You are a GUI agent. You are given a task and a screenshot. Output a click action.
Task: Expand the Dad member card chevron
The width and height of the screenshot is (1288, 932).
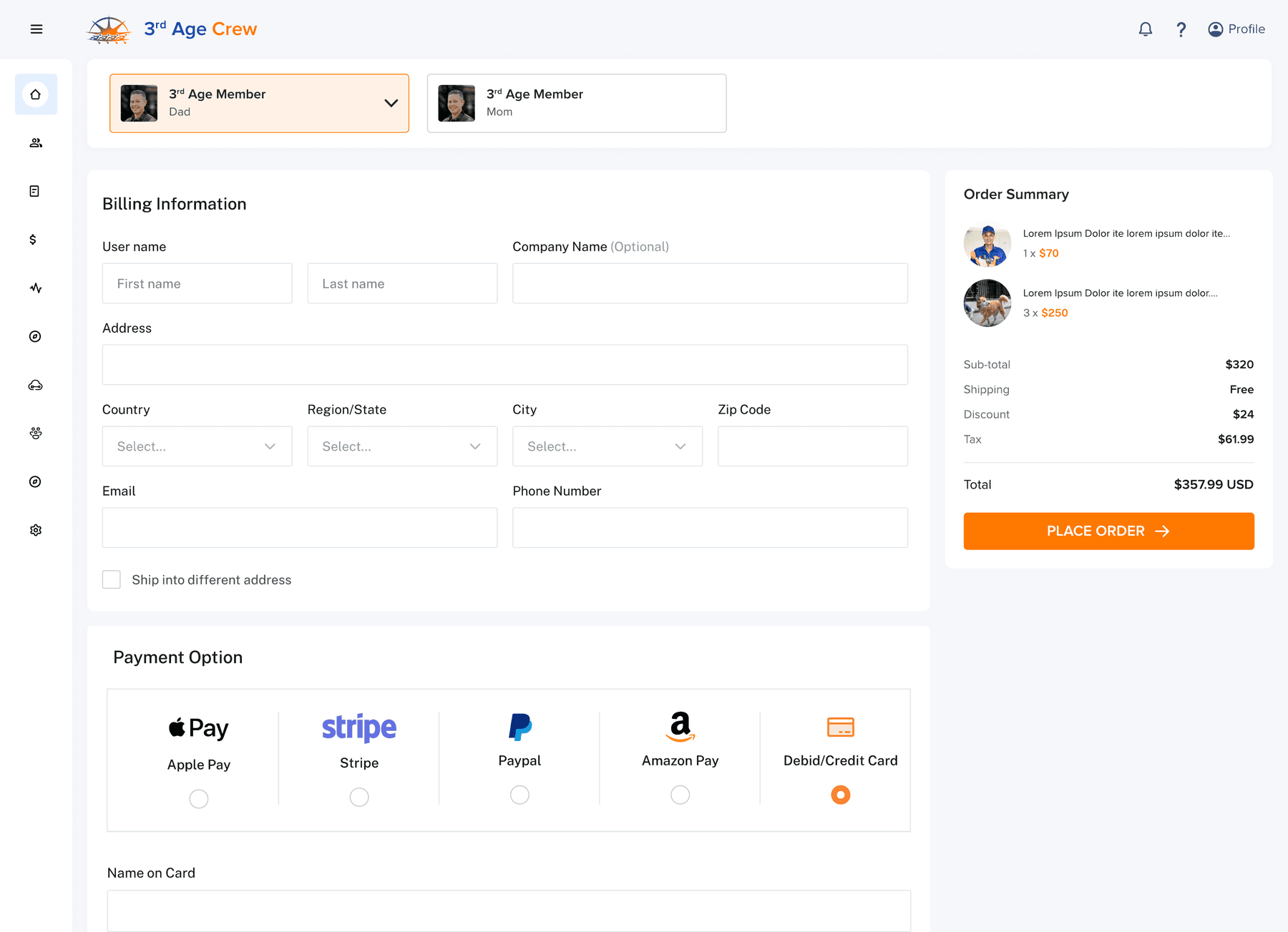tap(391, 103)
